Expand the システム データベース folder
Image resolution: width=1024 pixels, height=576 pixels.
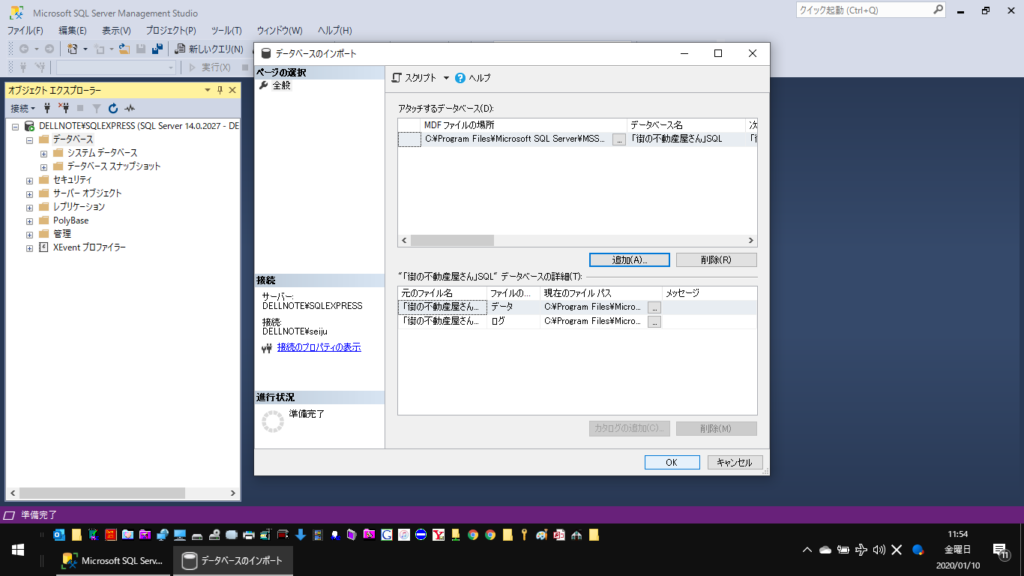pos(44,153)
